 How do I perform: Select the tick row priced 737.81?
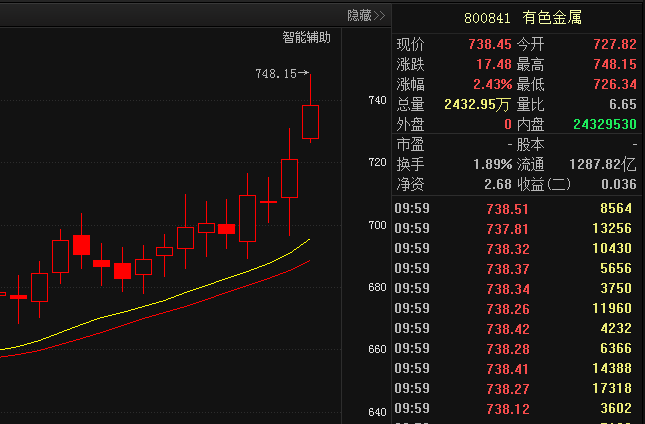(x=515, y=228)
